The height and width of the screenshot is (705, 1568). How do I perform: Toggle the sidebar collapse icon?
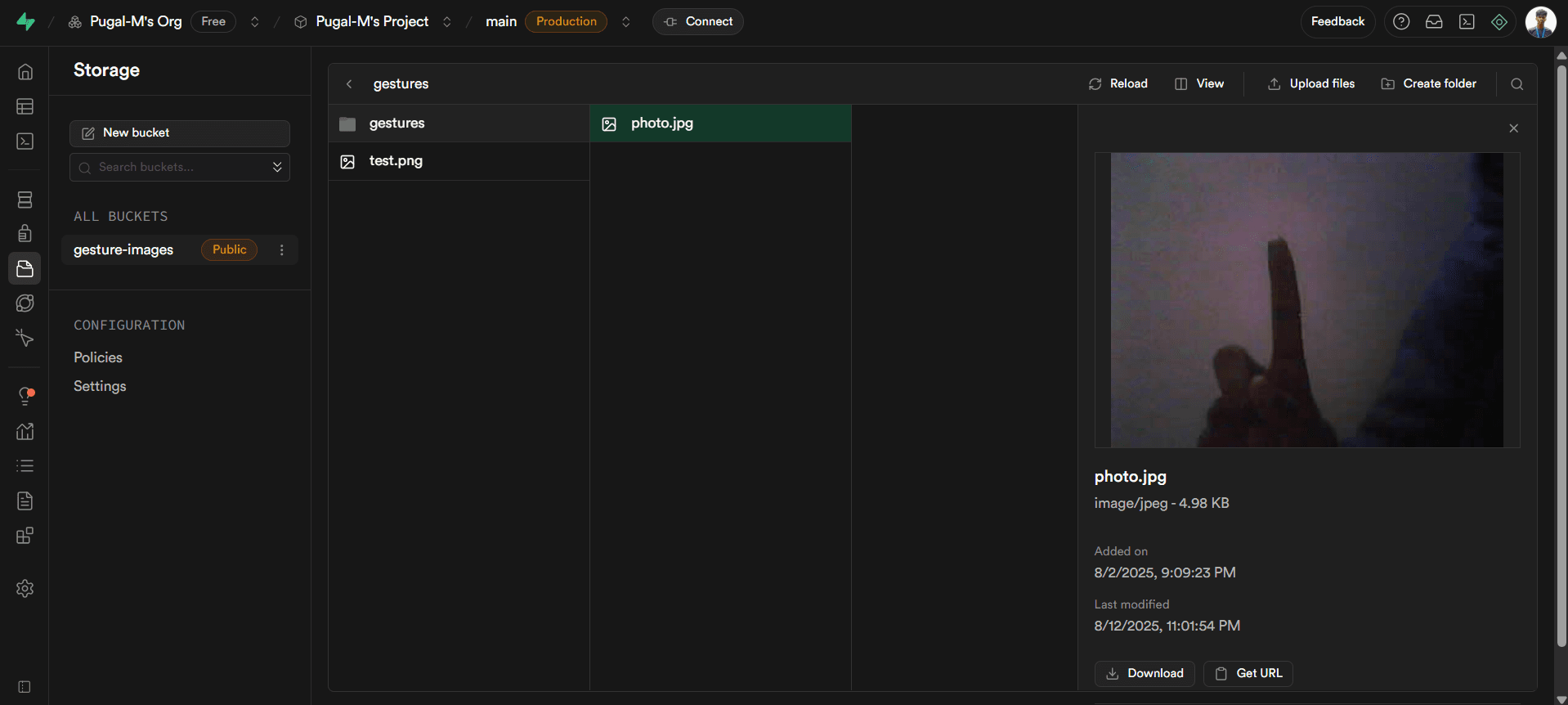[25, 687]
